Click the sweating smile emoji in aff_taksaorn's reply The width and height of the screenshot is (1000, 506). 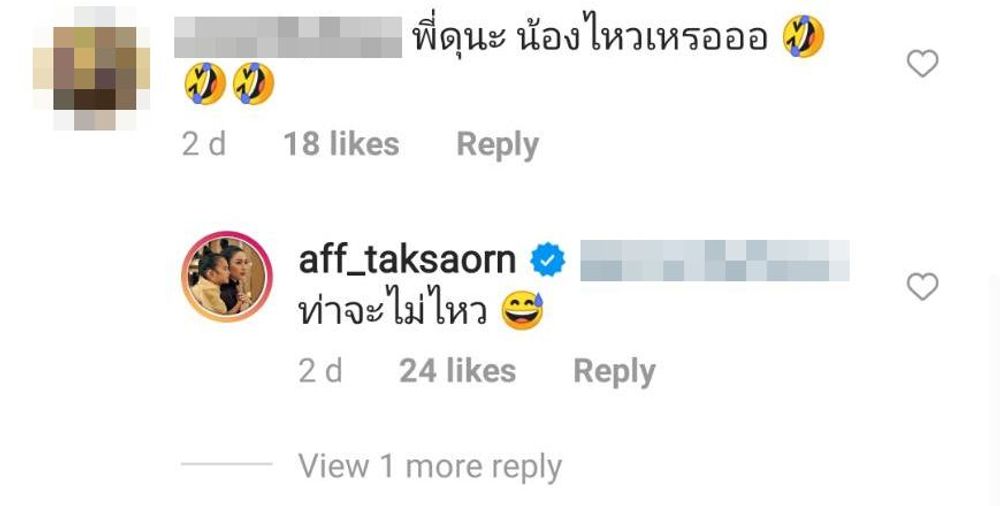coord(522,311)
